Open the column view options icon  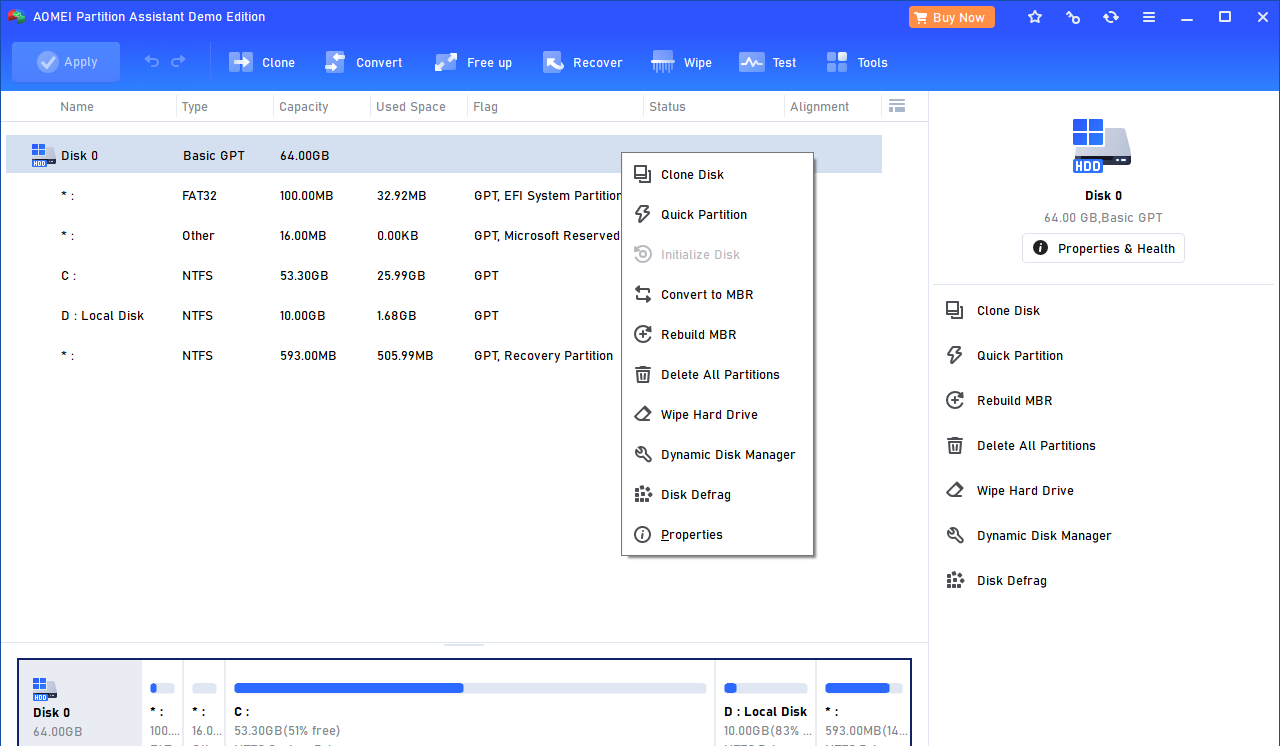coord(896,106)
